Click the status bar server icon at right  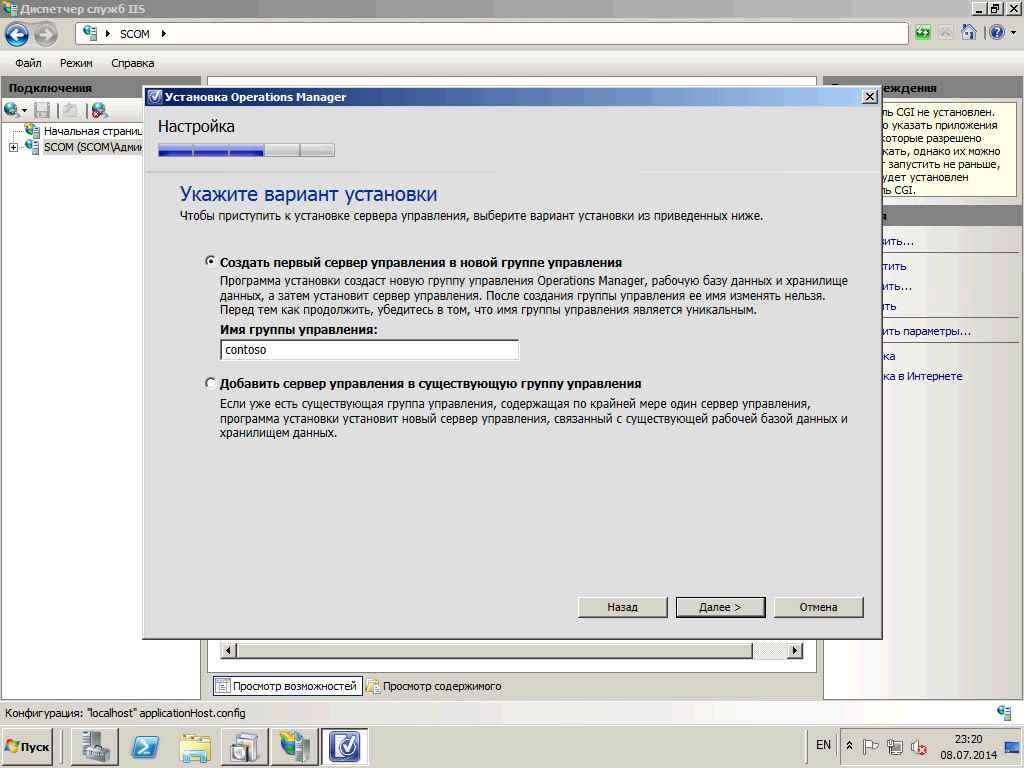click(x=1004, y=712)
